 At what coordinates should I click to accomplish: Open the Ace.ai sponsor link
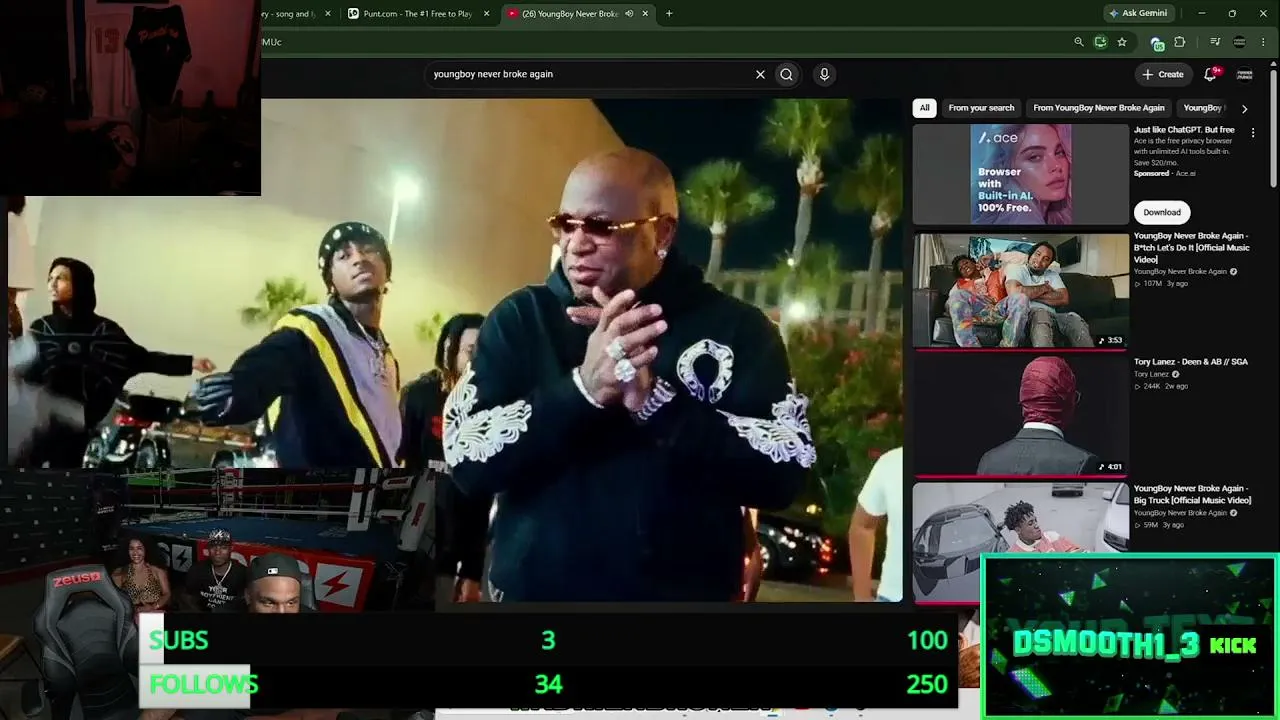click(1185, 174)
